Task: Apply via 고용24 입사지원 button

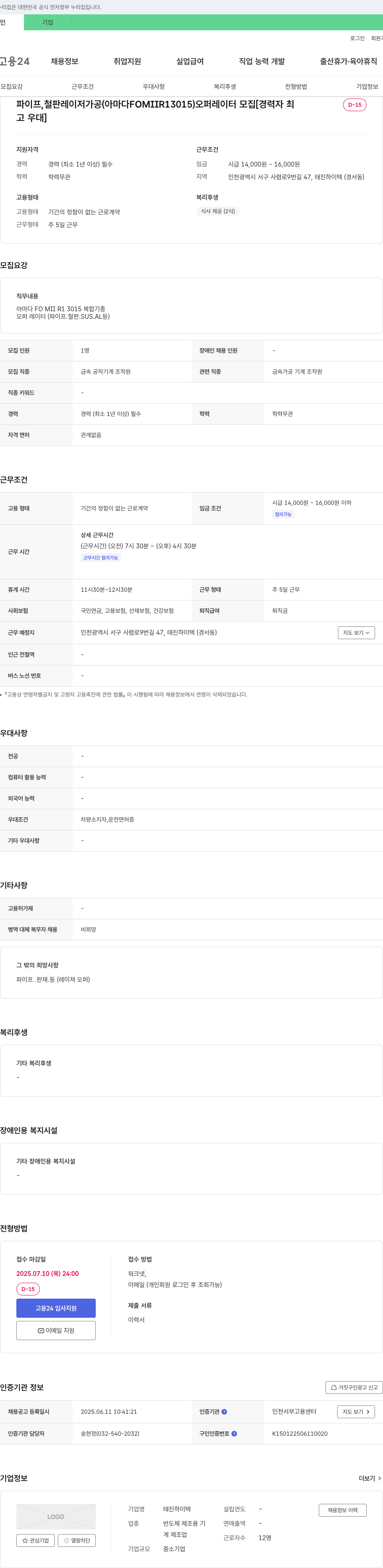Action: pyautogui.click(x=56, y=1308)
